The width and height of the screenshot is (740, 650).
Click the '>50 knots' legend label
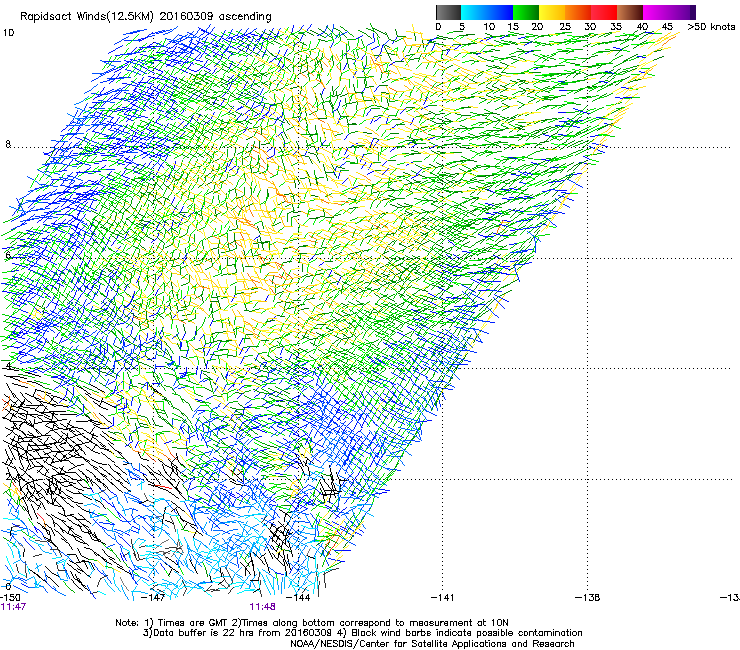point(711,27)
